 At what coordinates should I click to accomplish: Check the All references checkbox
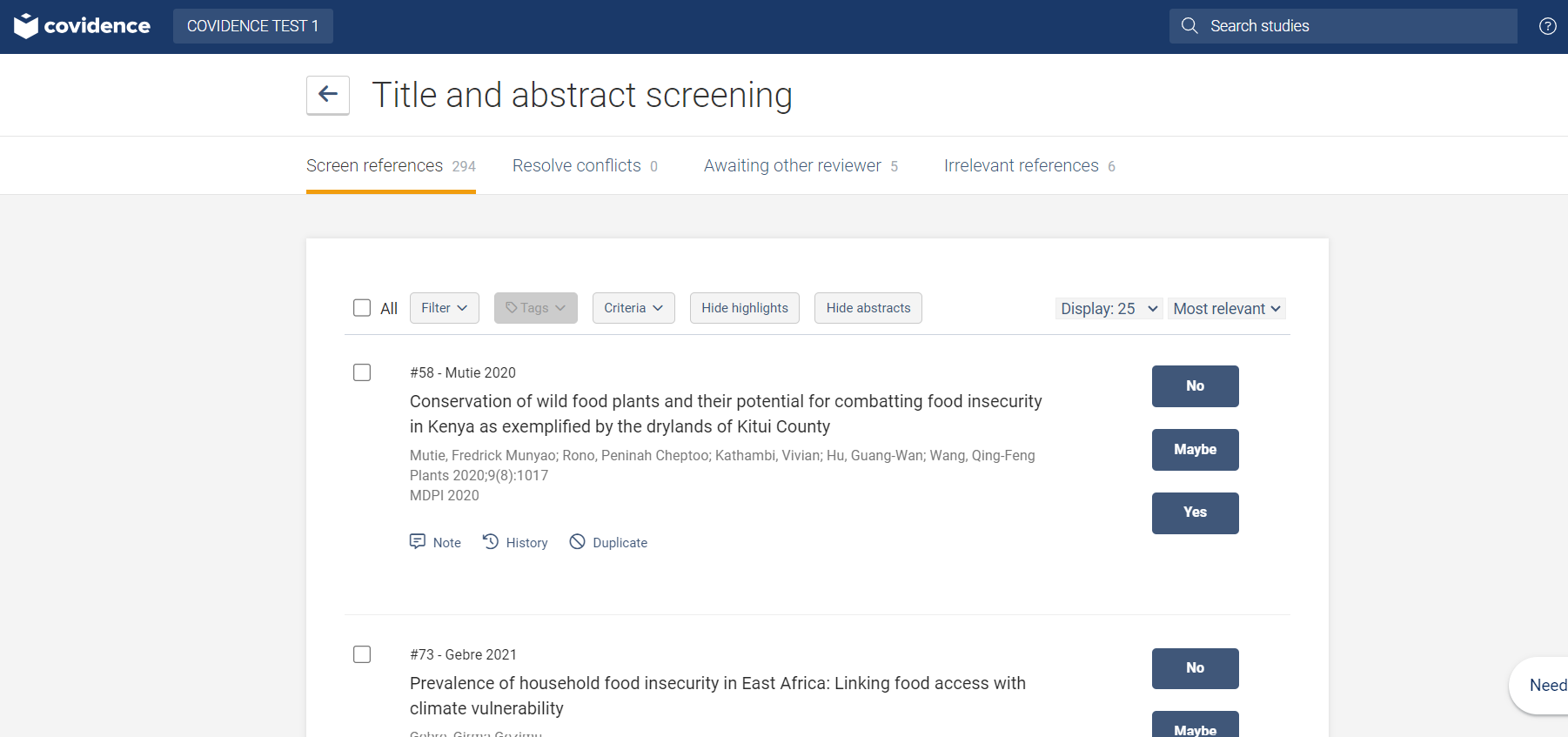(362, 308)
